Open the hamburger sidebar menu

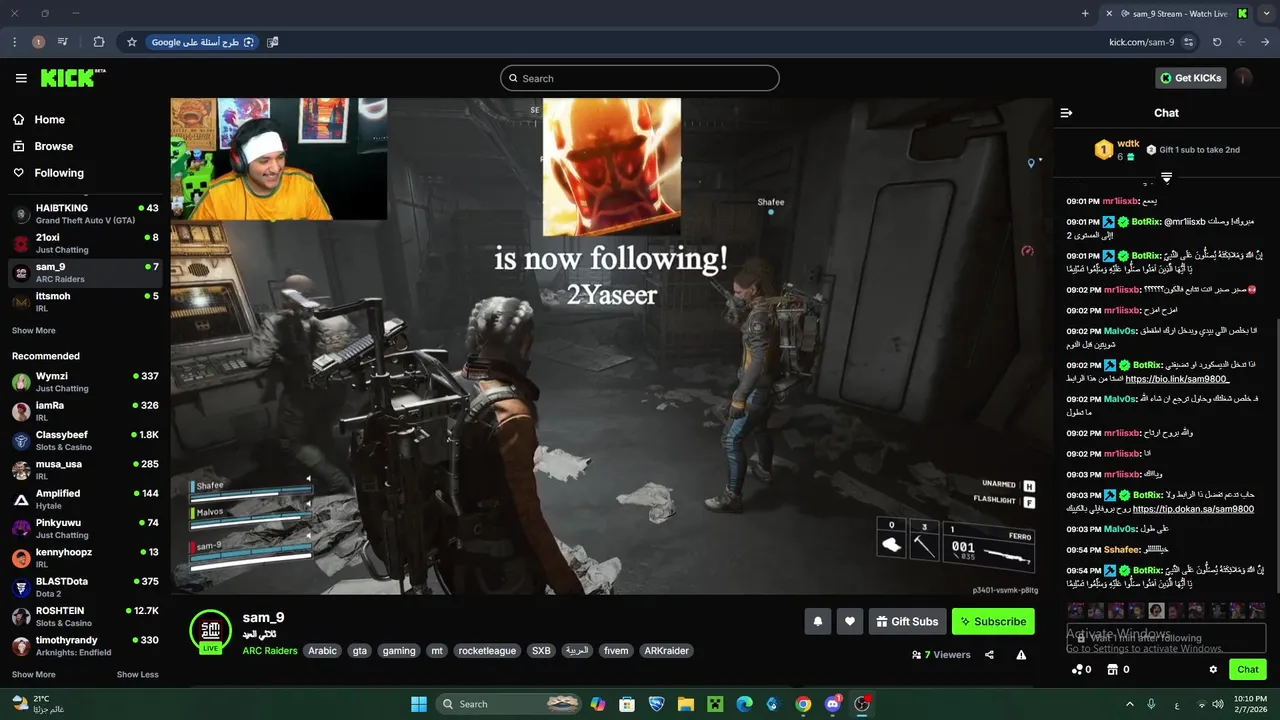pyautogui.click(x=21, y=78)
